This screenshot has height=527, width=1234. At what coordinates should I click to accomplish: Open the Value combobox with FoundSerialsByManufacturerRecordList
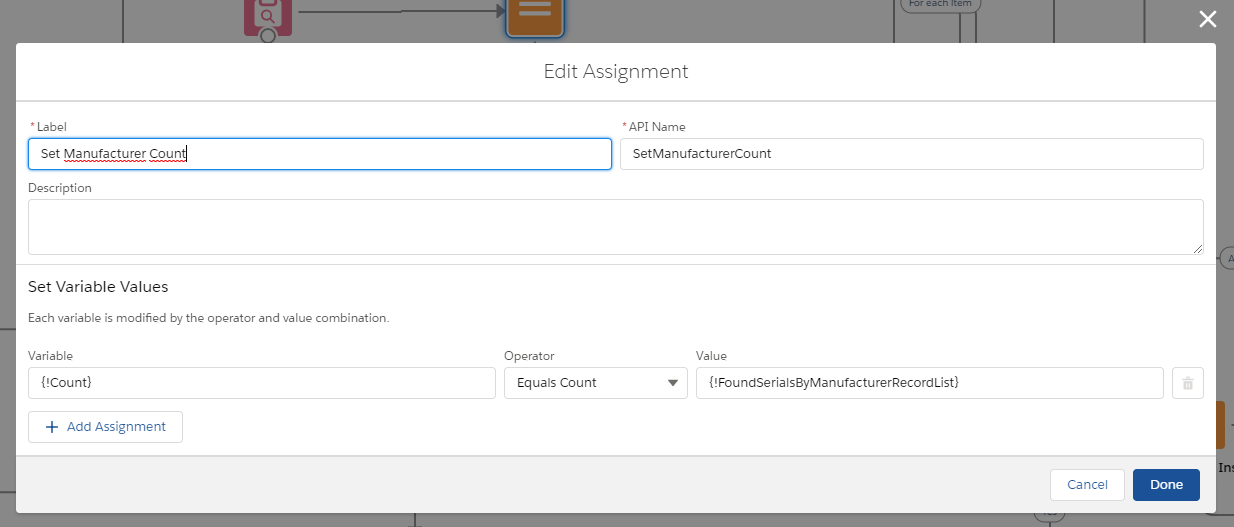click(x=929, y=383)
